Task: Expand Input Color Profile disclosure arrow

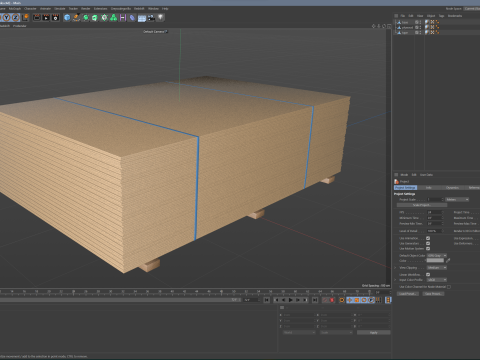Action: coord(396,280)
